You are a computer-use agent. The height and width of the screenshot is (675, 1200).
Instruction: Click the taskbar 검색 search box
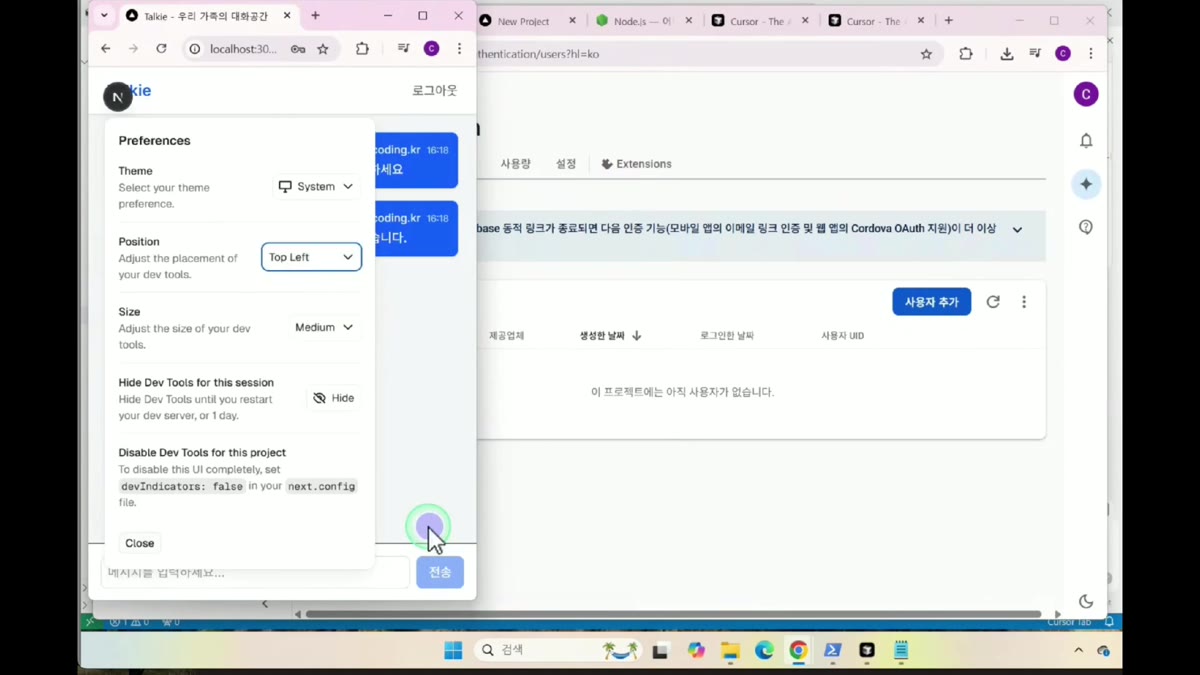[x=558, y=650]
